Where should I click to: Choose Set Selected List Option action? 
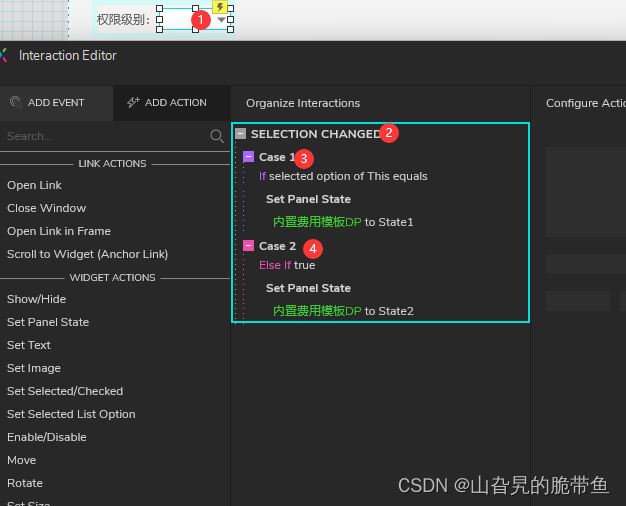coord(71,414)
